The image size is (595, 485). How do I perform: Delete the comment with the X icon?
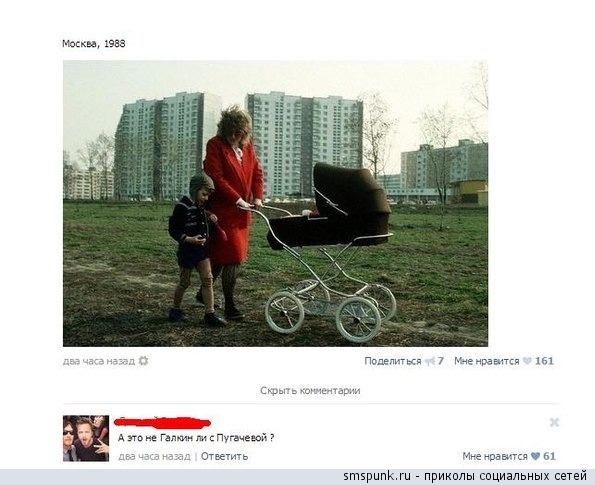(554, 422)
